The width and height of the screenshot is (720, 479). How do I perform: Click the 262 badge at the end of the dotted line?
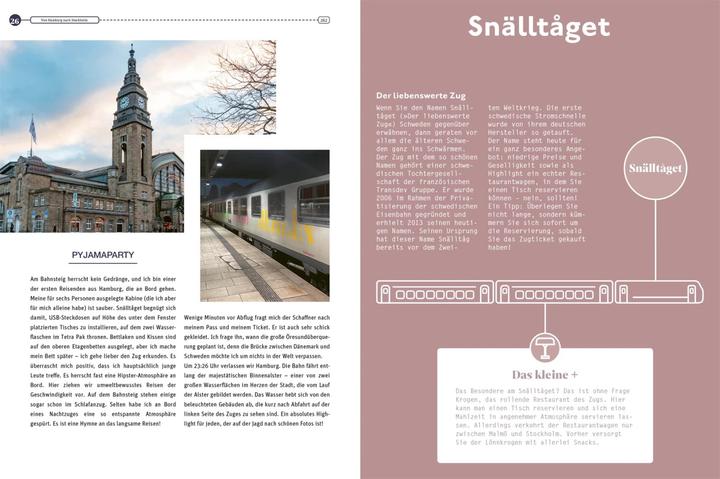pyautogui.click(x=324, y=20)
